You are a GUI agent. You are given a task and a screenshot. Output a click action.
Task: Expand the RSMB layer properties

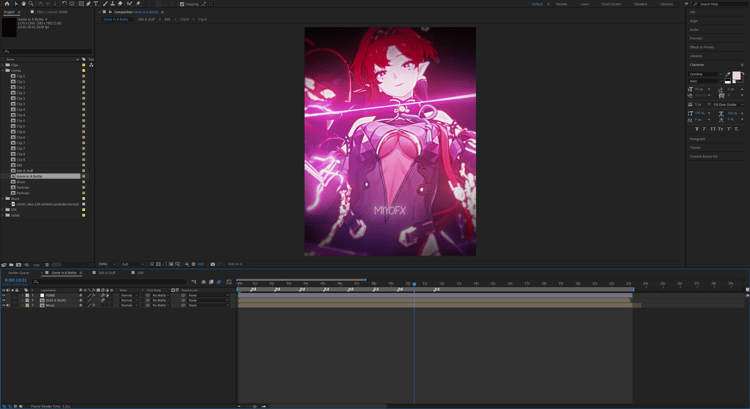tap(22, 295)
